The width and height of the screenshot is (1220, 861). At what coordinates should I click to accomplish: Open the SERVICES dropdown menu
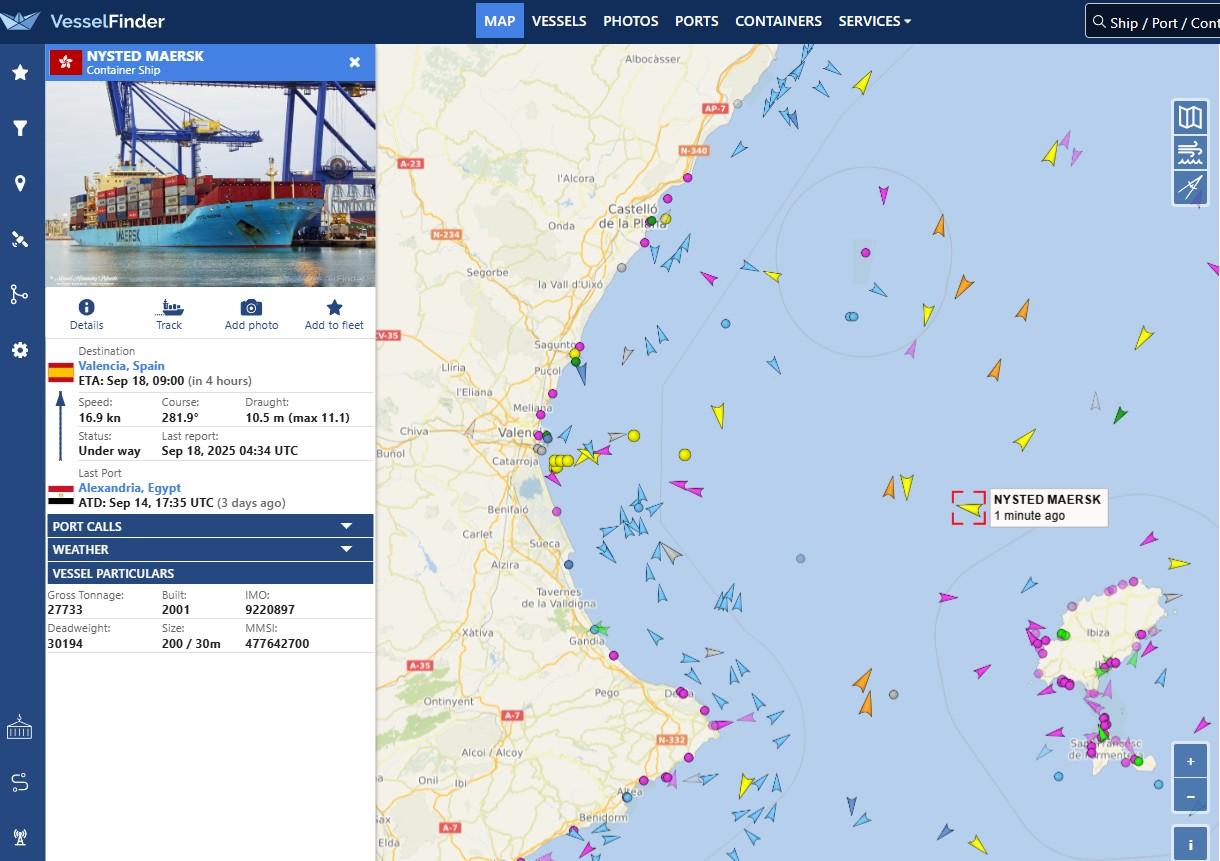[874, 20]
